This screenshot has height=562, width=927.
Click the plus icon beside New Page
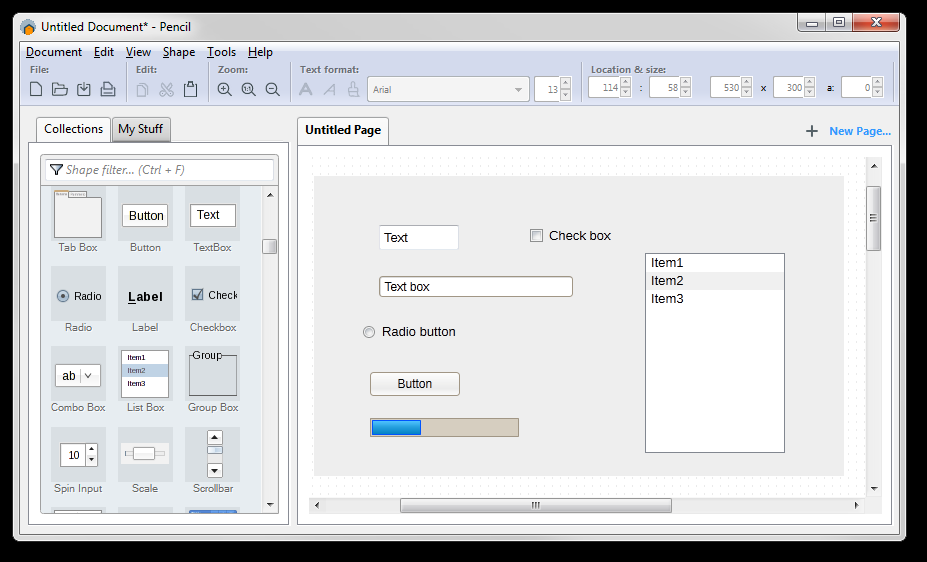tap(812, 131)
